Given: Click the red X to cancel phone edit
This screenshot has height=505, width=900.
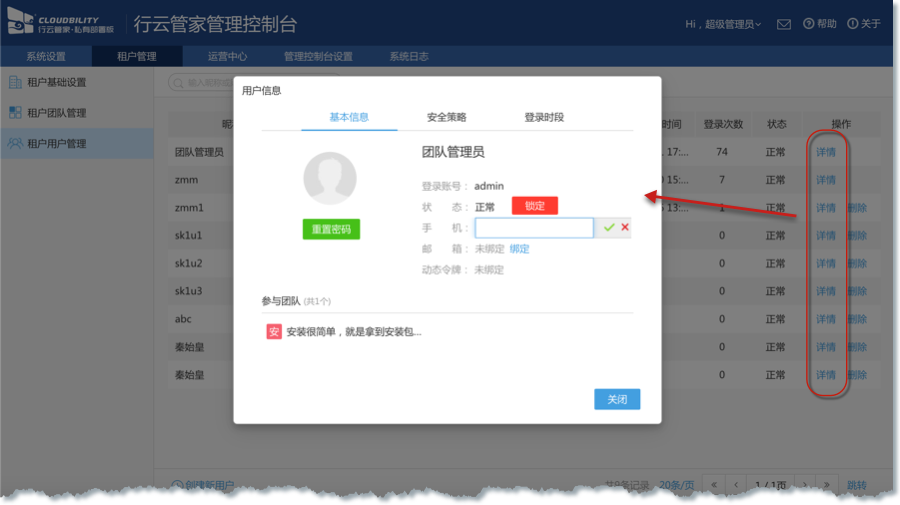Looking at the screenshot, I should [x=625, y=228].
